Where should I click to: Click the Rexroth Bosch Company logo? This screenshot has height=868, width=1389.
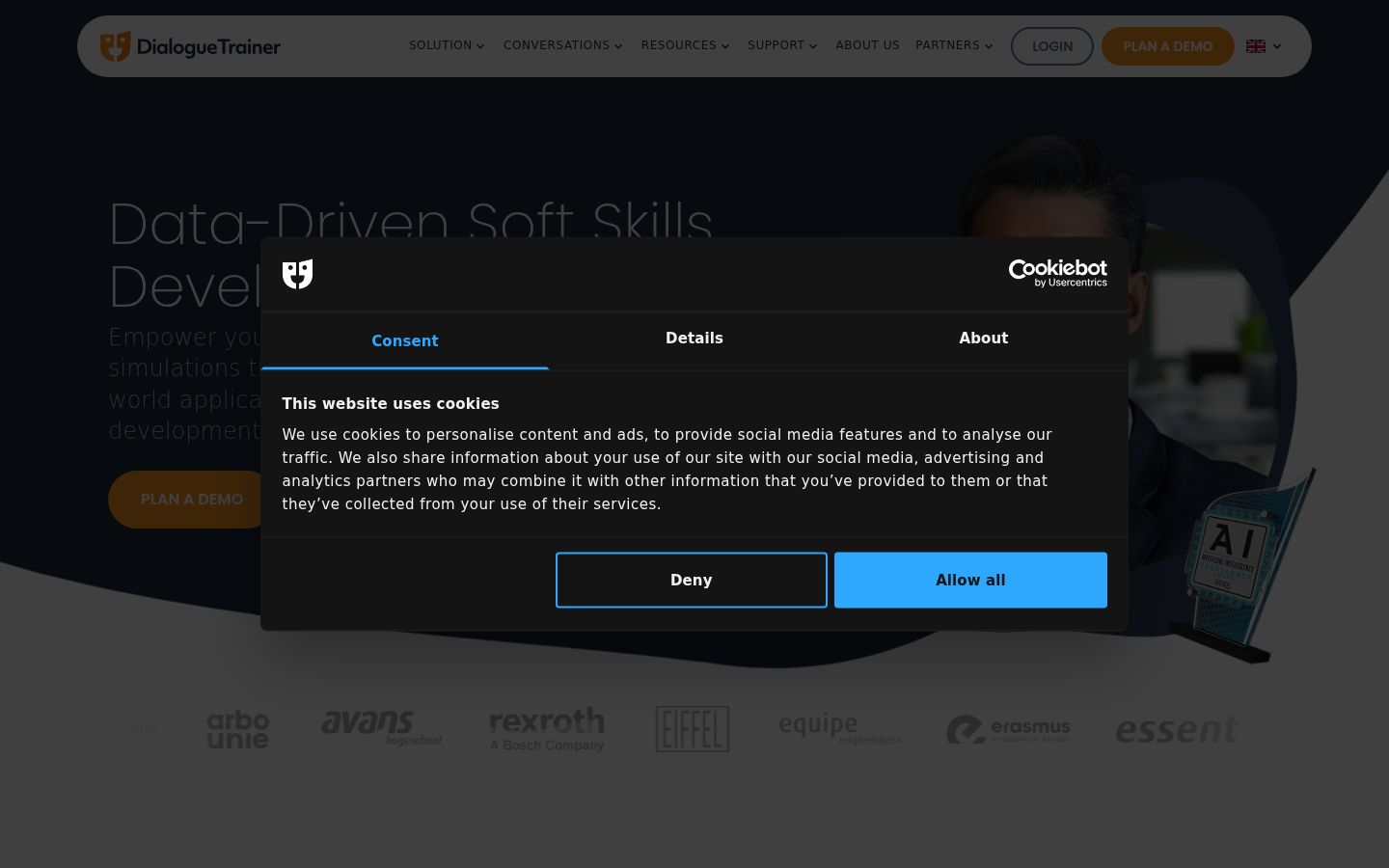pos(547,729)
